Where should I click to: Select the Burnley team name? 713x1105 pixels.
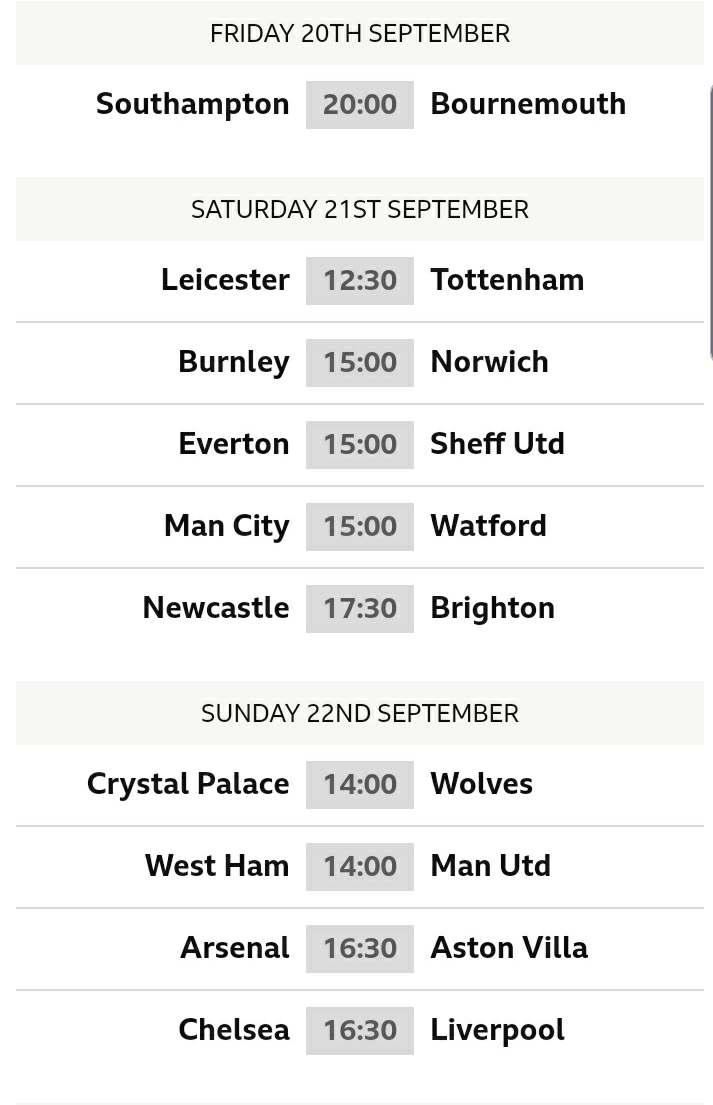click(234, 362)
